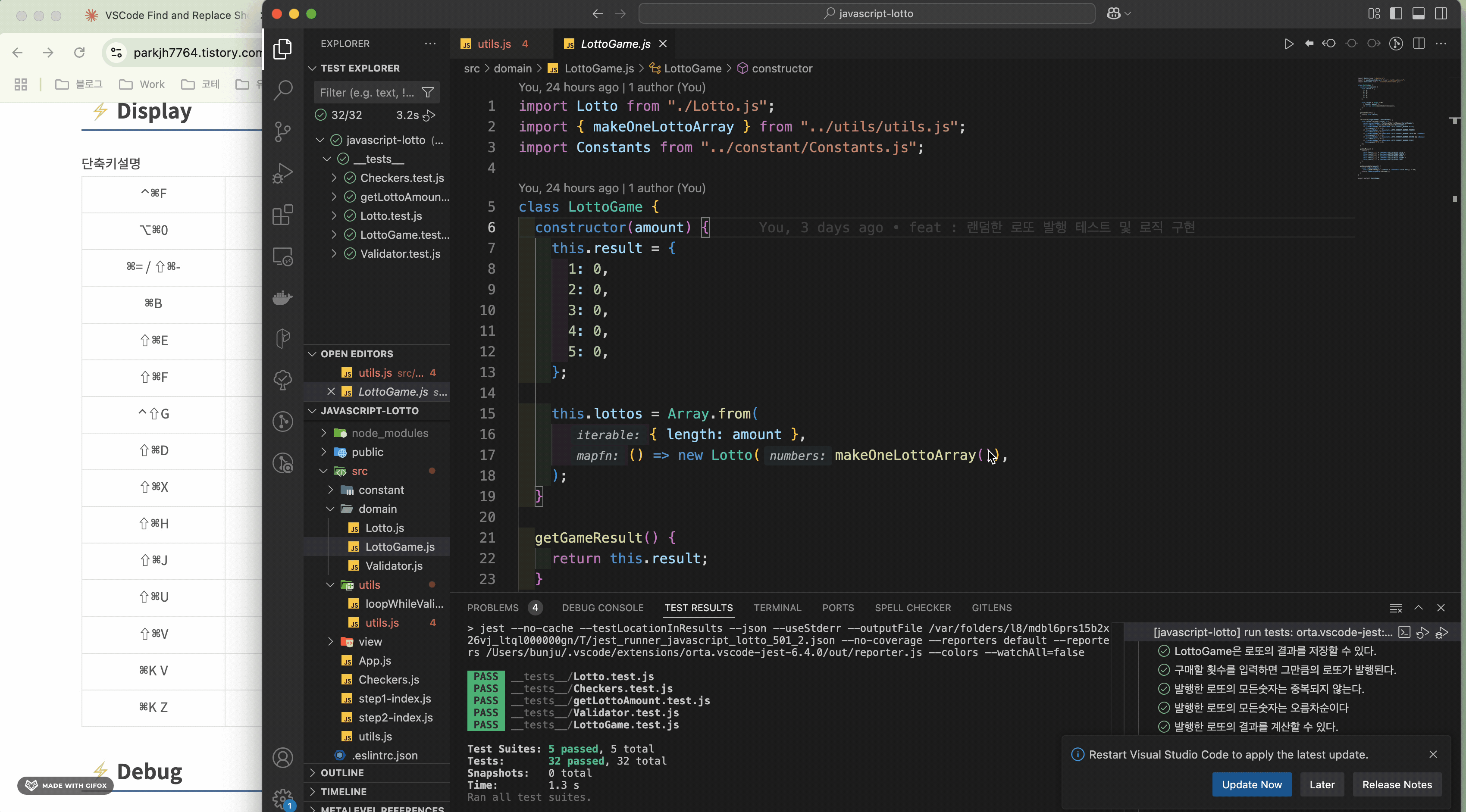Viewport: 1466px width, 812px height.
Task: Switch to the TERMINAL panel tab
Action: point(777,608)
